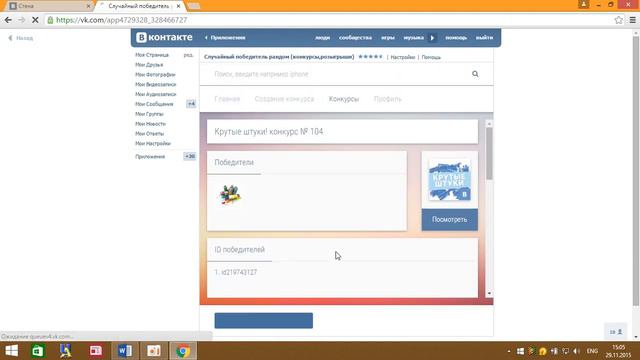
Task: Switch to the Создание конкурса tab
Action: coord(284,99)
